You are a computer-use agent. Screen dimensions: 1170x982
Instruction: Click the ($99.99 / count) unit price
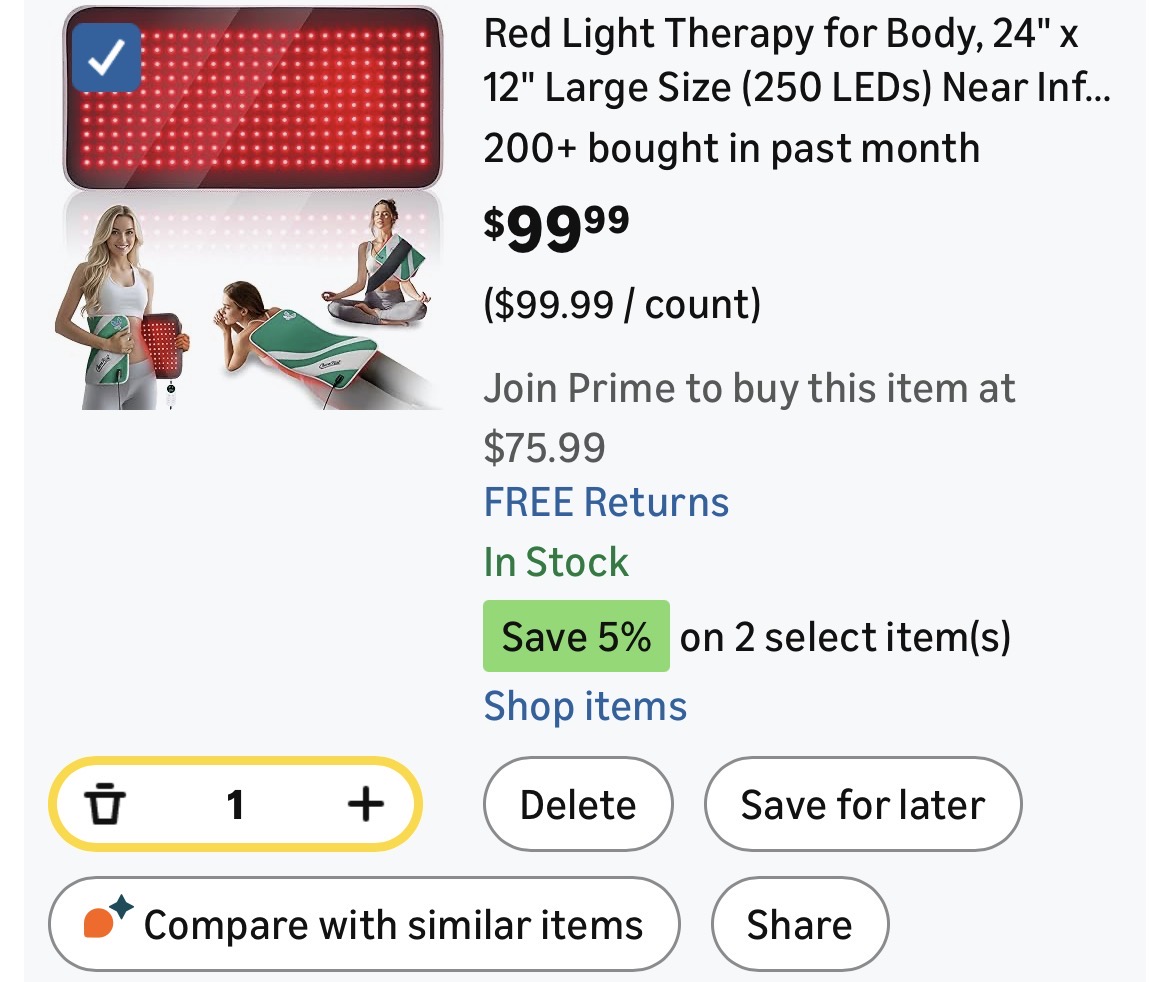[x=622, y=304]
